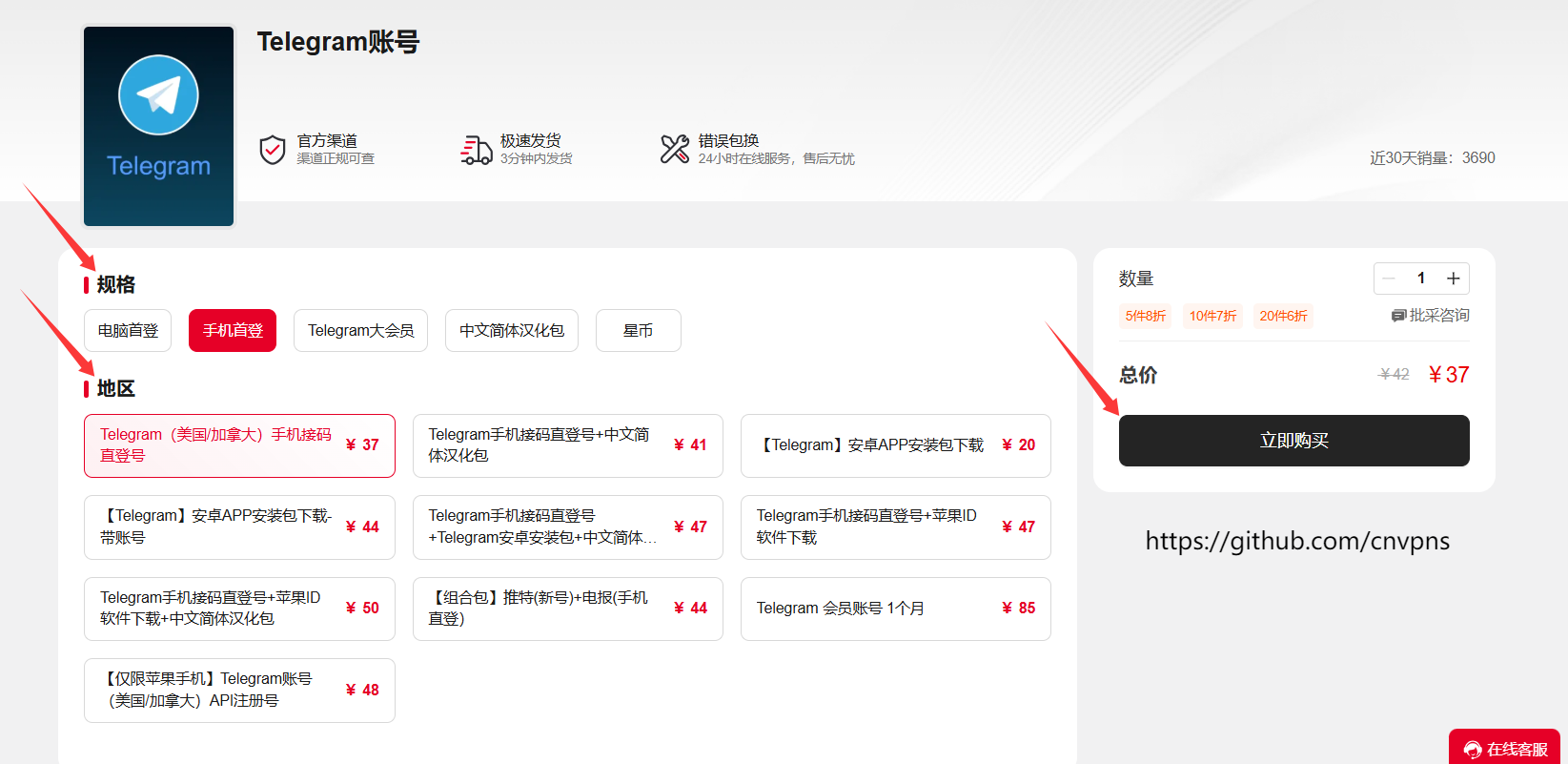Choose Telegram 会员账号 1个月 ¥85 option

[896, 609]
